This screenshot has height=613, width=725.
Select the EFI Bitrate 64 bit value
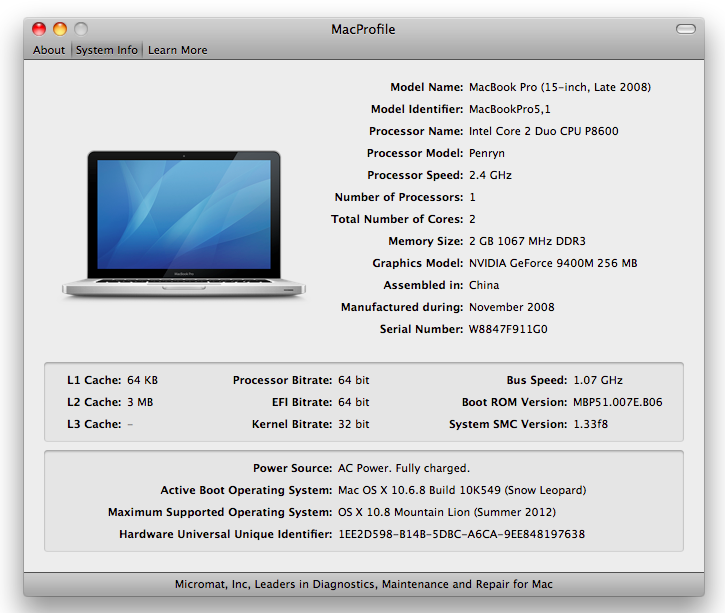[x=354, y=402]
